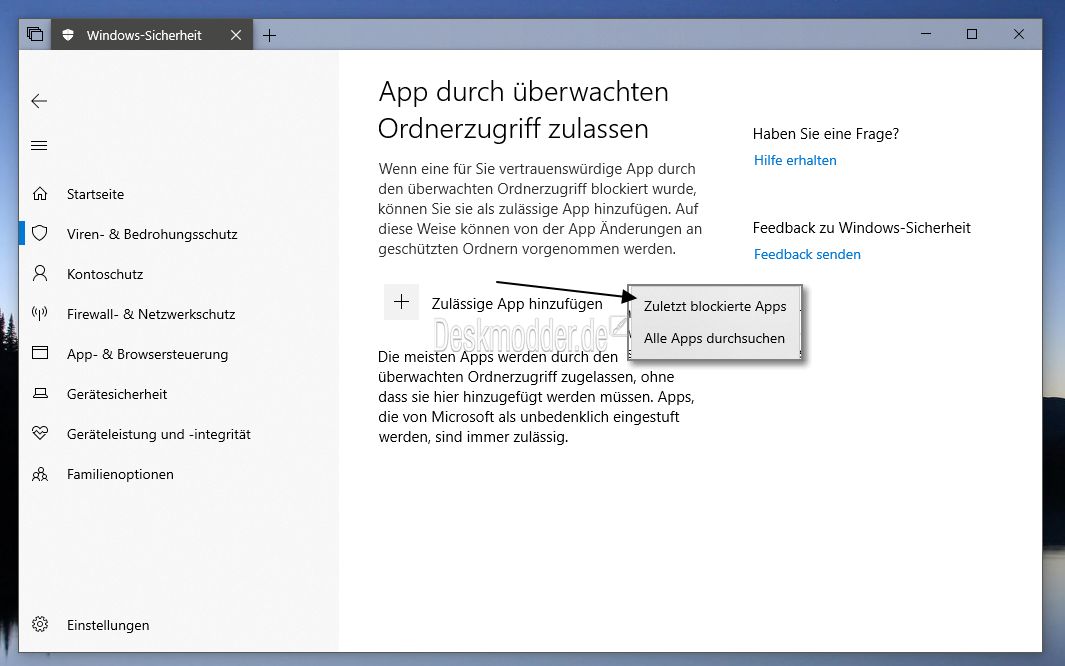Click the Haben Sie eine Frage? text
The height and width of the screenshot is (666, 1065).
point(825,134)
